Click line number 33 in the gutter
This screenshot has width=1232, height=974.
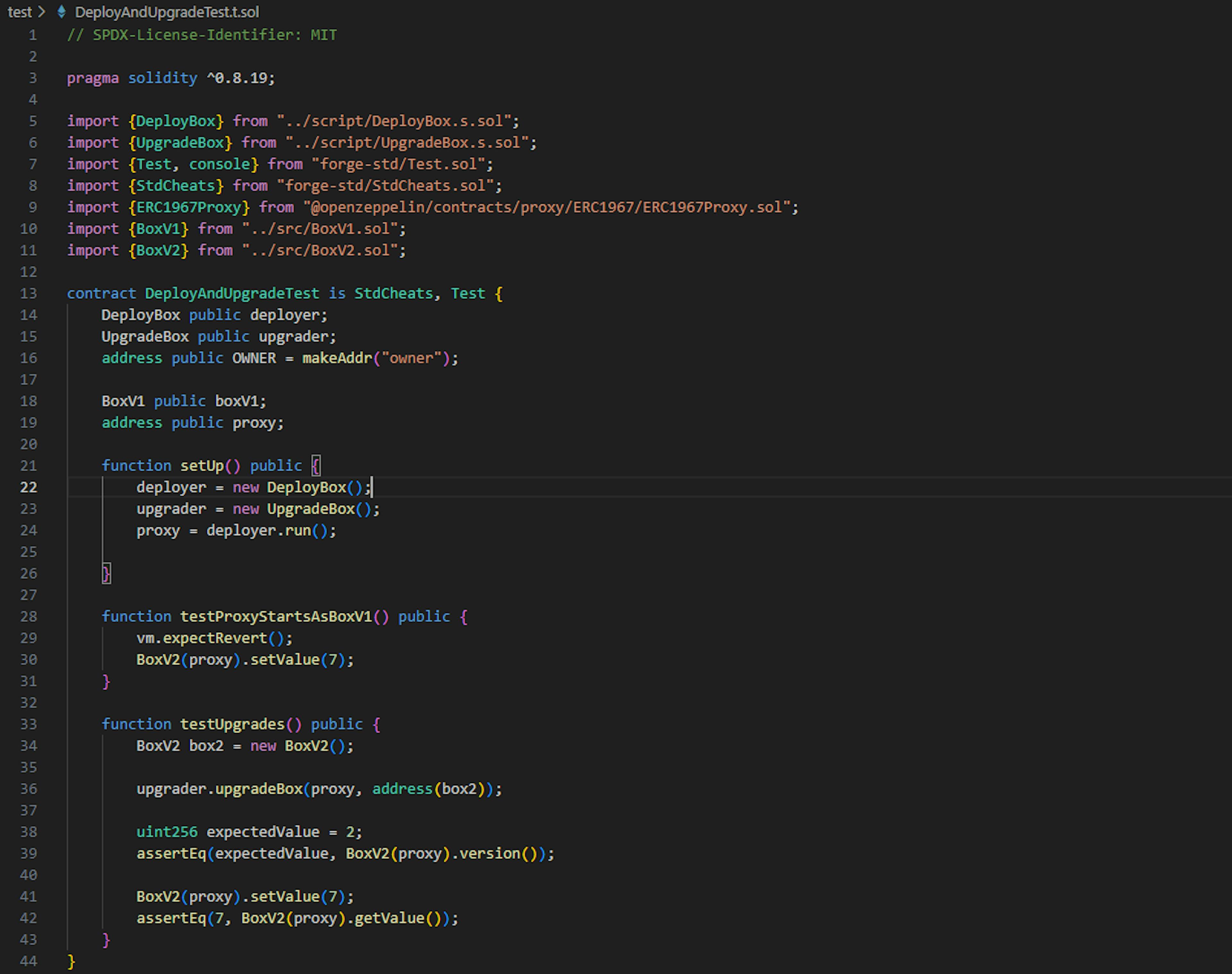[x=29, y=724]
